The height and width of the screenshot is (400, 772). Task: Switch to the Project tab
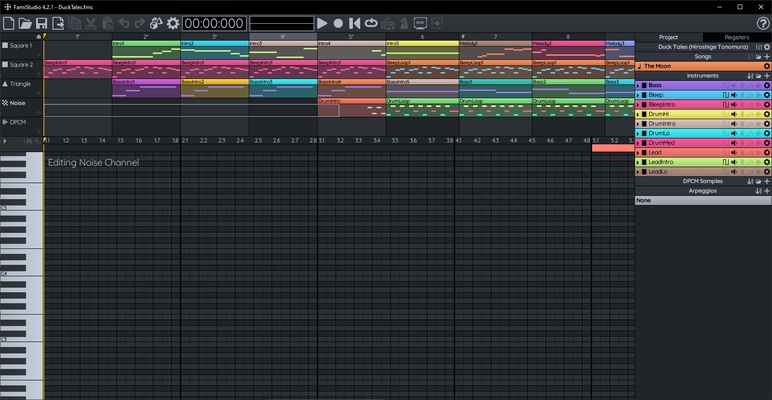(669, 37)
